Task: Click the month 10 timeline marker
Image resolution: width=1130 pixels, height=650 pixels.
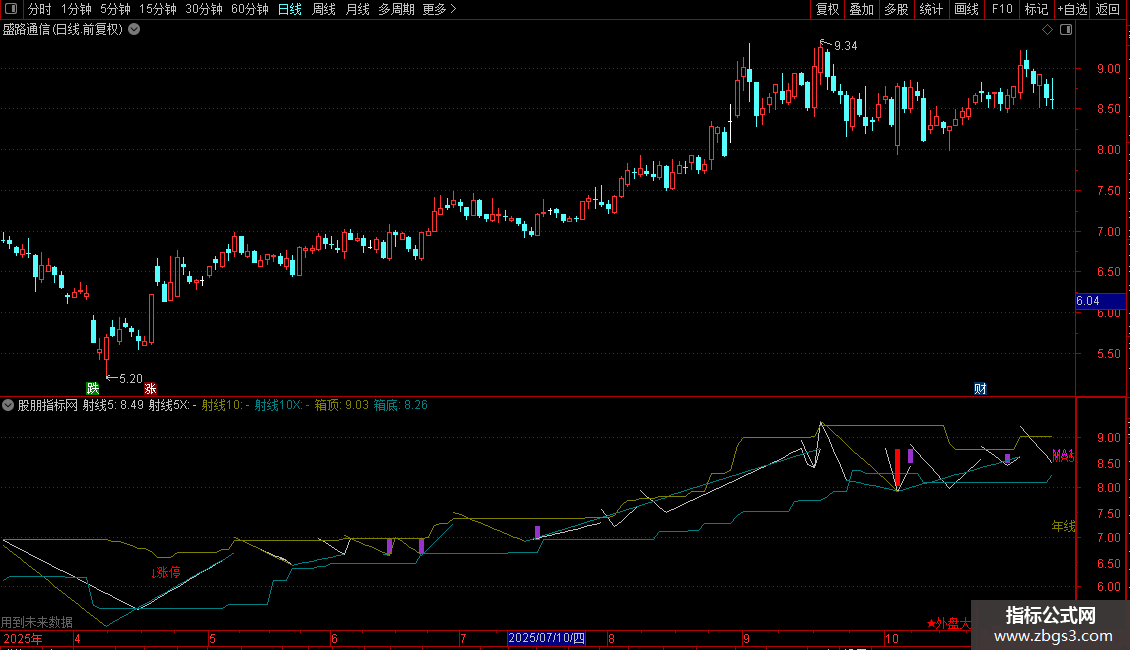Action: tap(891, 638)
